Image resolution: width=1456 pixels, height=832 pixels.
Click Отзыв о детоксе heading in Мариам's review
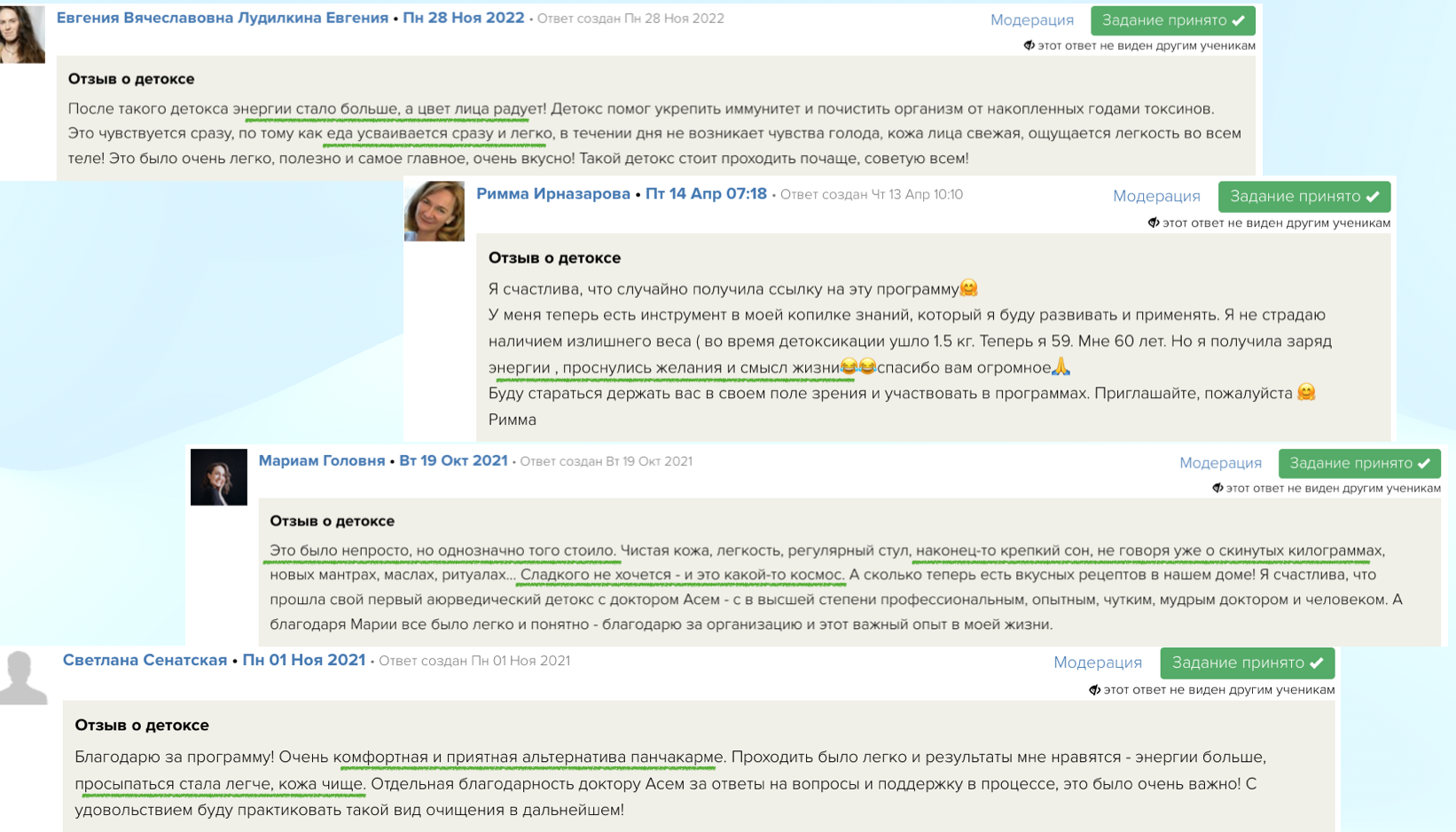[x=332, y=521]
